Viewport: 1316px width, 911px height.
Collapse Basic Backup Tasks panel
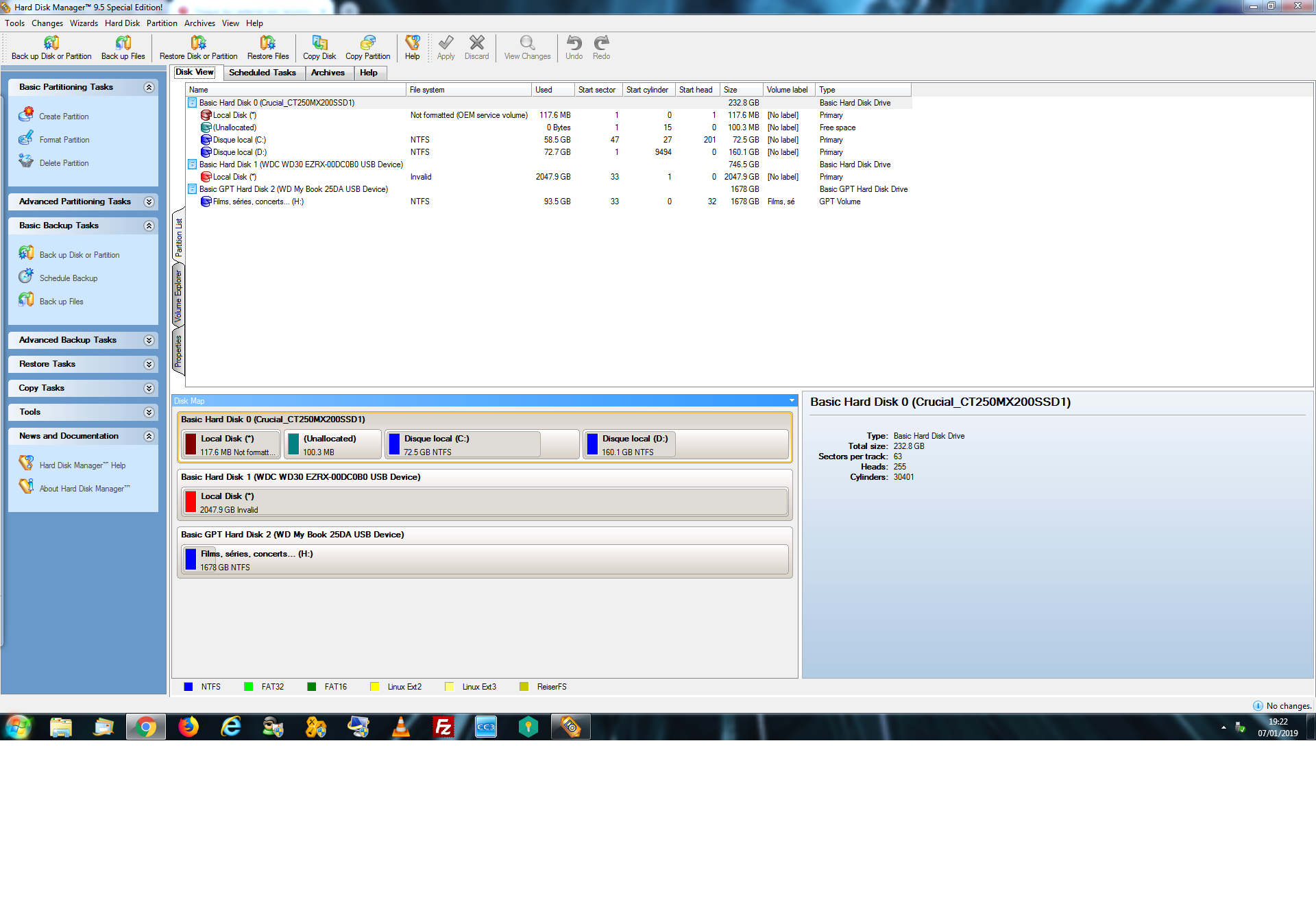click(149, 226)
